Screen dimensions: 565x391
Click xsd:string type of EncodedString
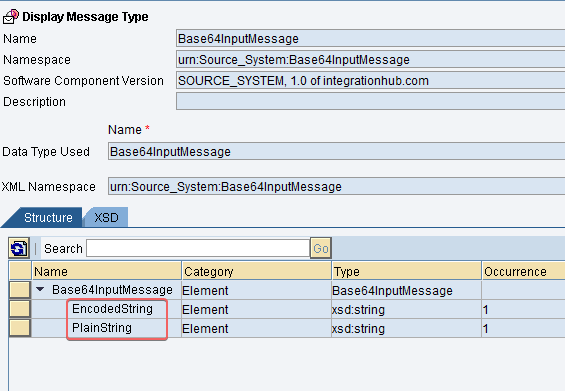click(x=358, y=310)
